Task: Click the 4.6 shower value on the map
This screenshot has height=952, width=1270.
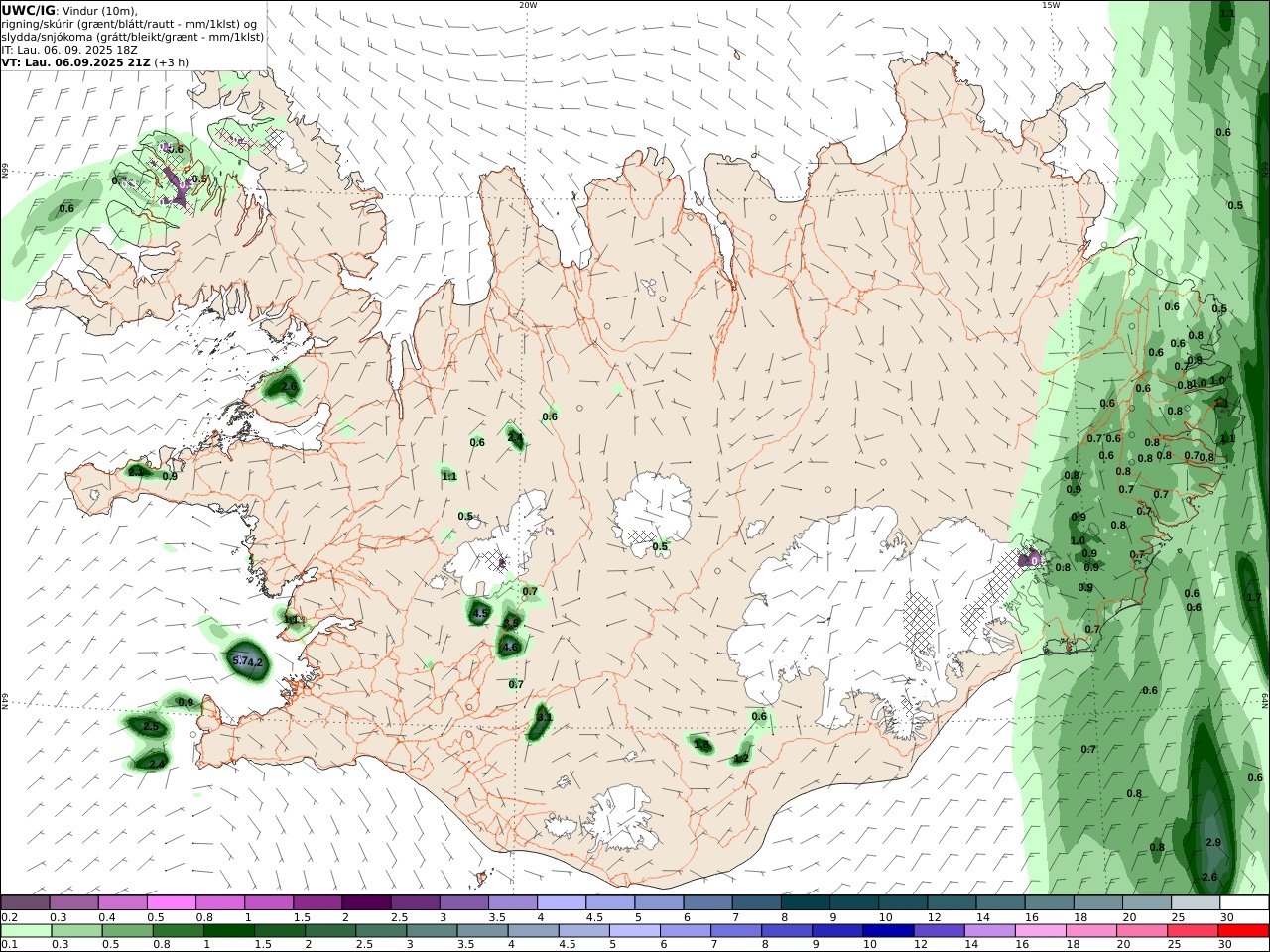Action: click(x=511, y=647)
